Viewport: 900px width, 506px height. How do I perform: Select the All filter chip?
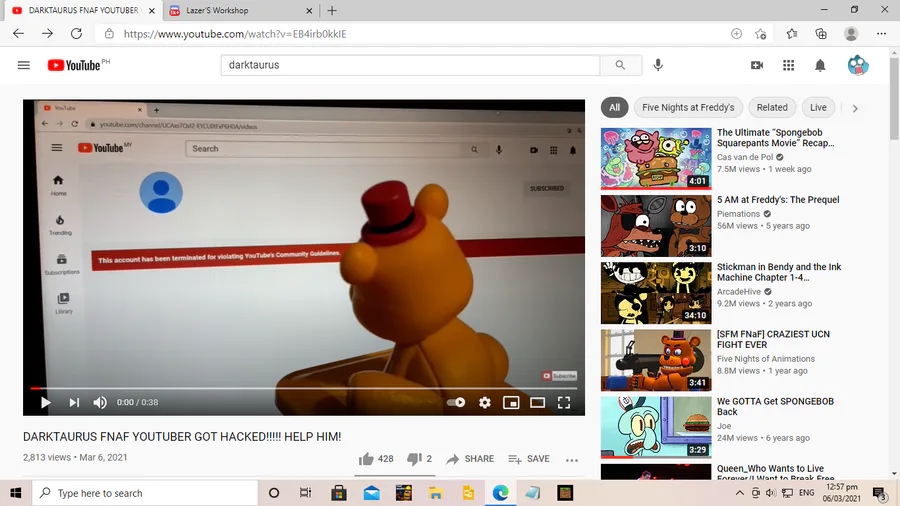click(614, 108)
